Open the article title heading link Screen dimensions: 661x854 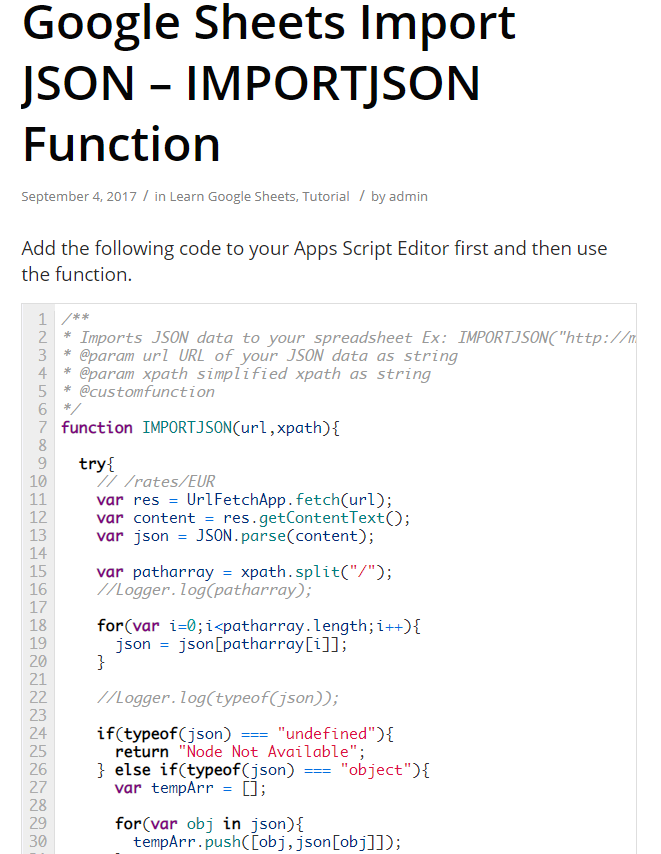[x=268, y=83]
